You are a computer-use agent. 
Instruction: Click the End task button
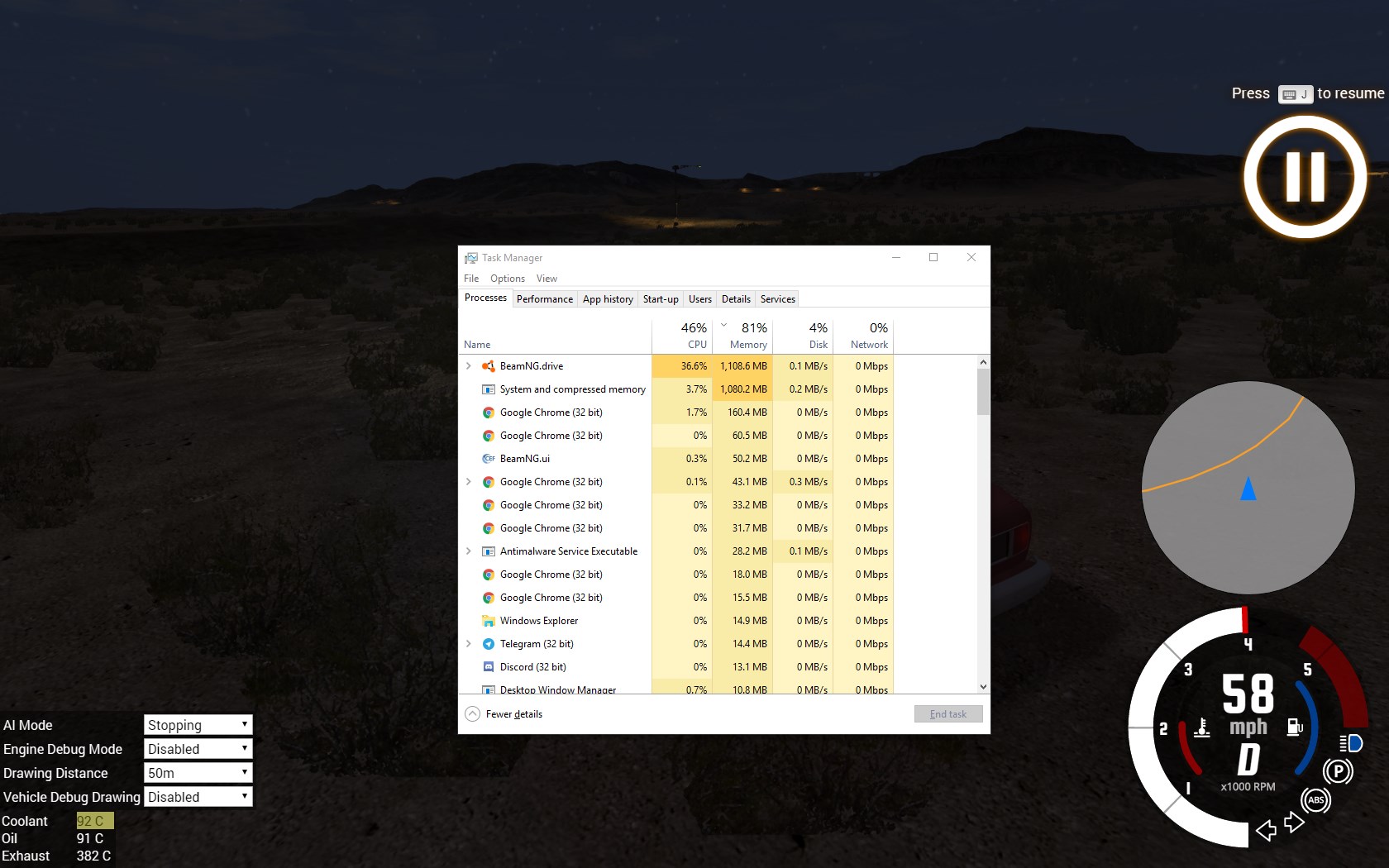(948, 714)
